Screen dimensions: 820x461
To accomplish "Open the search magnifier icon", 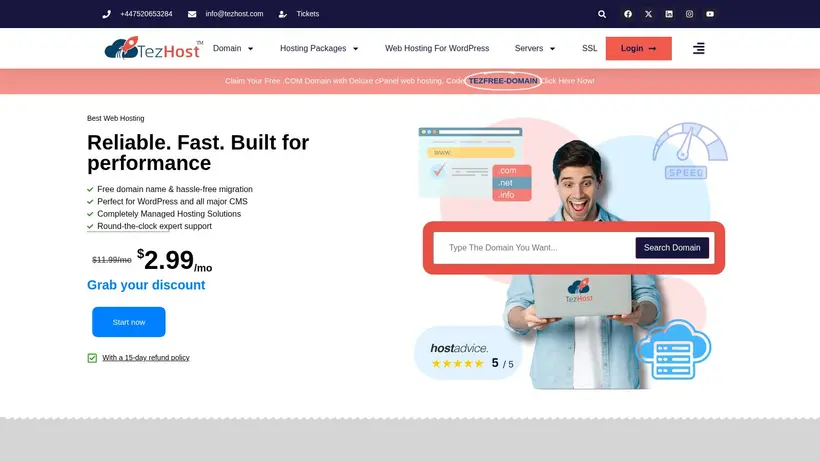I will pos(602,14).
